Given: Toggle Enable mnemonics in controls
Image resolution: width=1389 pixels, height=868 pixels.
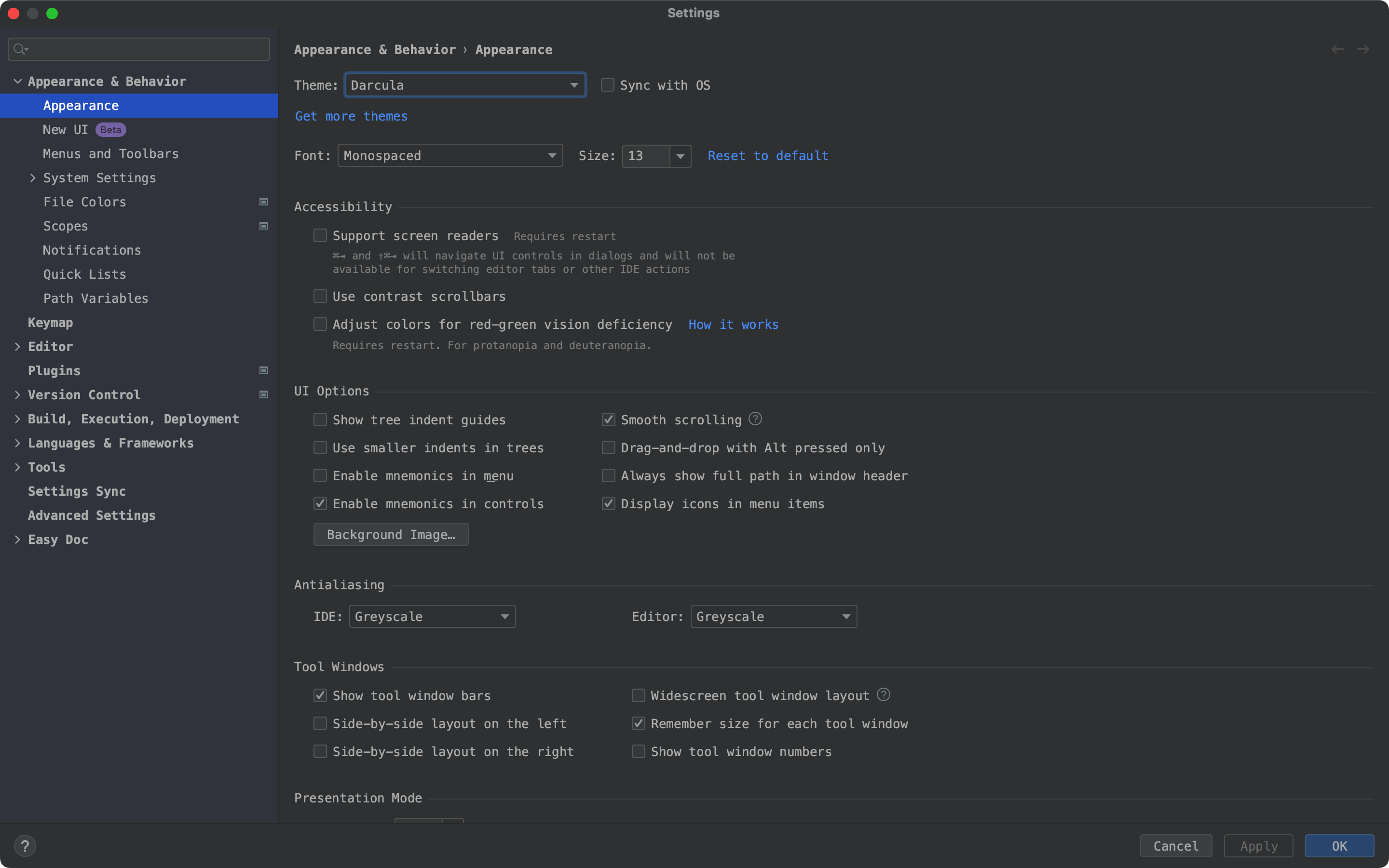Looking at the screenshot, I should [319, 503].
